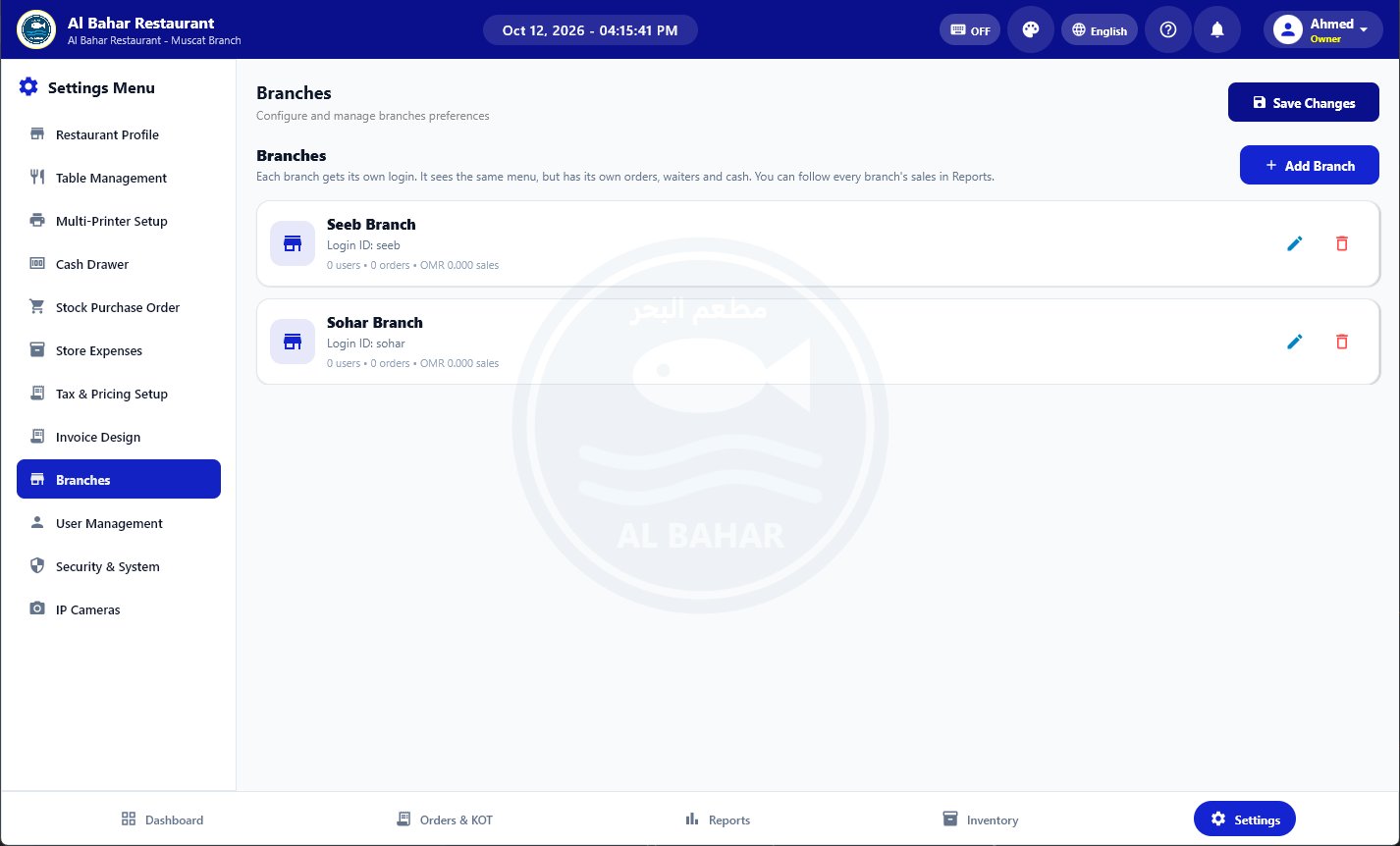Edit the Sohar Branch with pencil icon

[x=1295, y=342]
